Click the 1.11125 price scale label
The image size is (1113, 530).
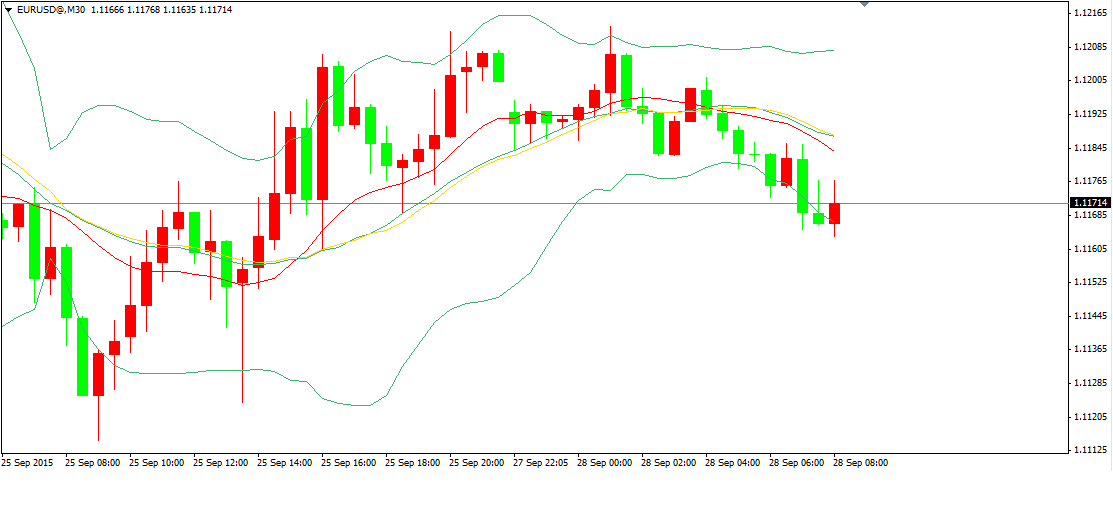1090,450
